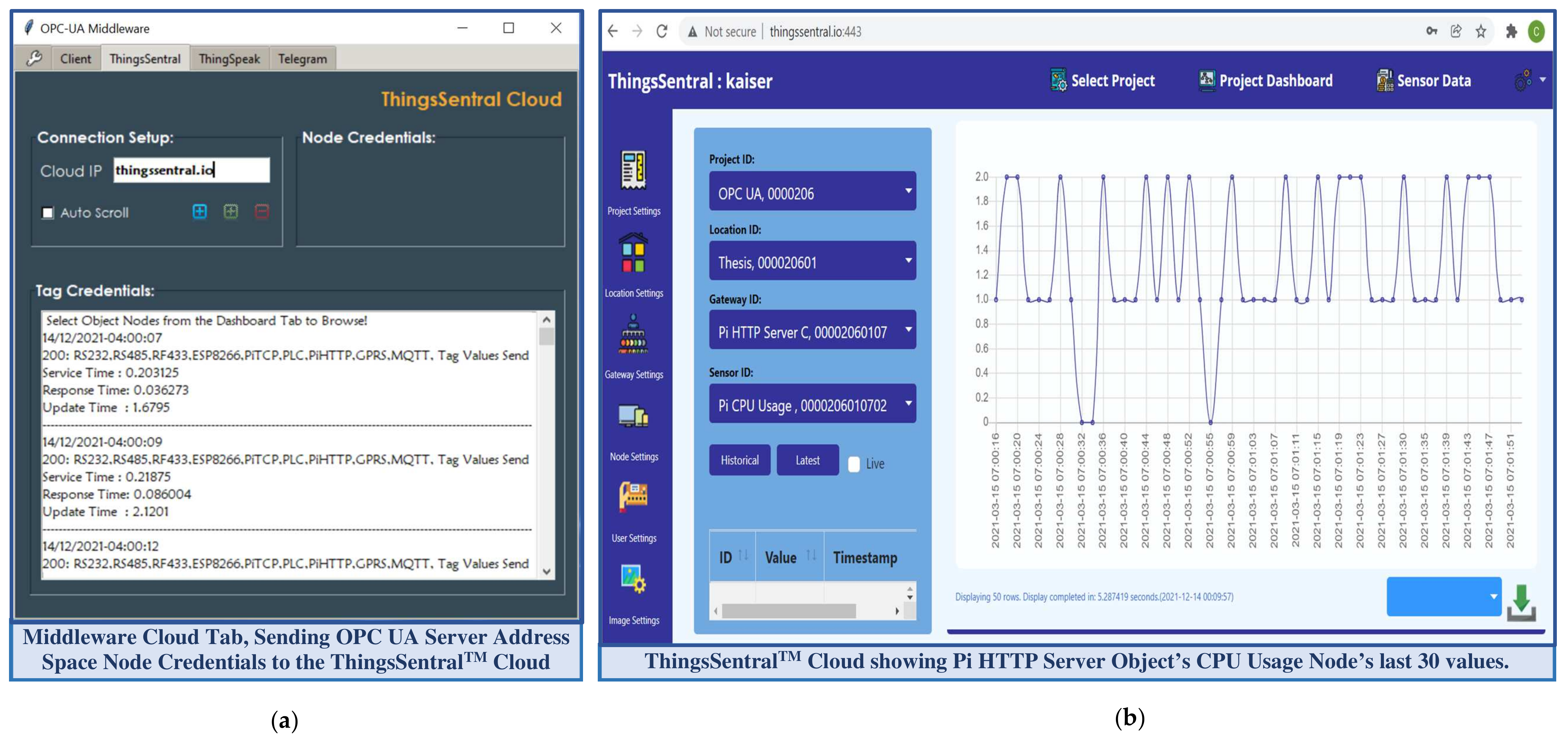The height and width of the screenshot is (744, 1568).
Task: Click the Cloud IP input field
Action: pos(191,171)
